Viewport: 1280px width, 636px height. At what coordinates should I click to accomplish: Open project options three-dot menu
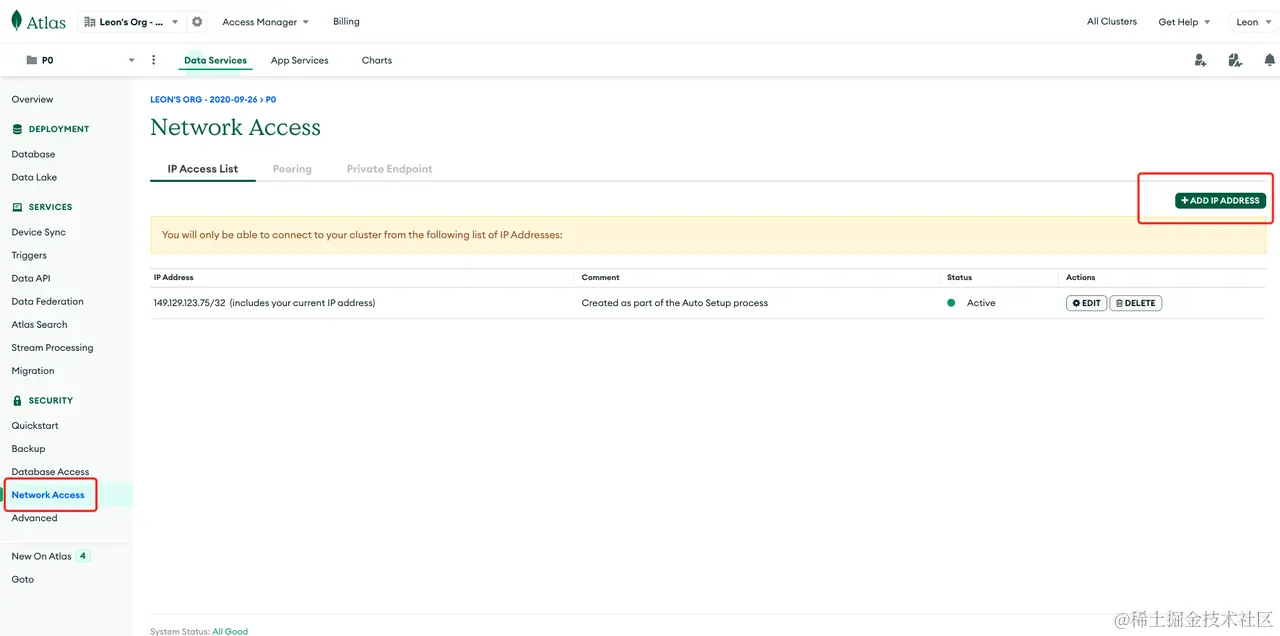click(x=153, y=60)
